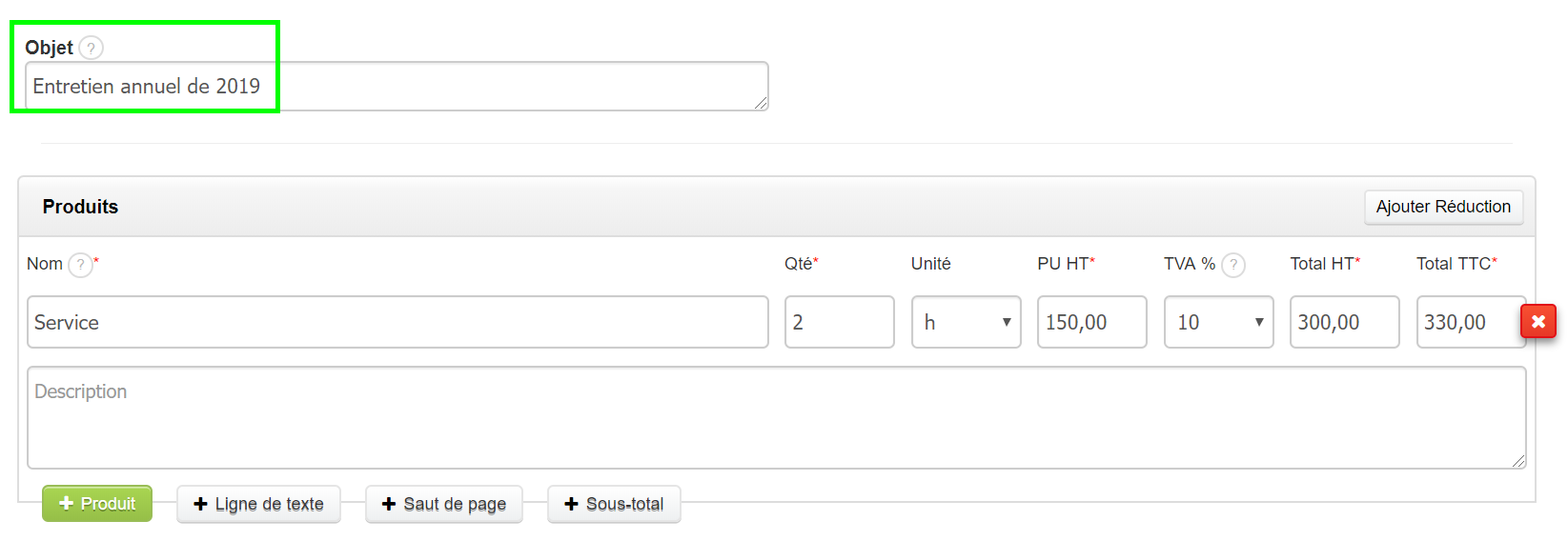This screenshot has width=1568, height=541.
Task: Add a Ligne de texte
Action: click(x=258, y=504)
